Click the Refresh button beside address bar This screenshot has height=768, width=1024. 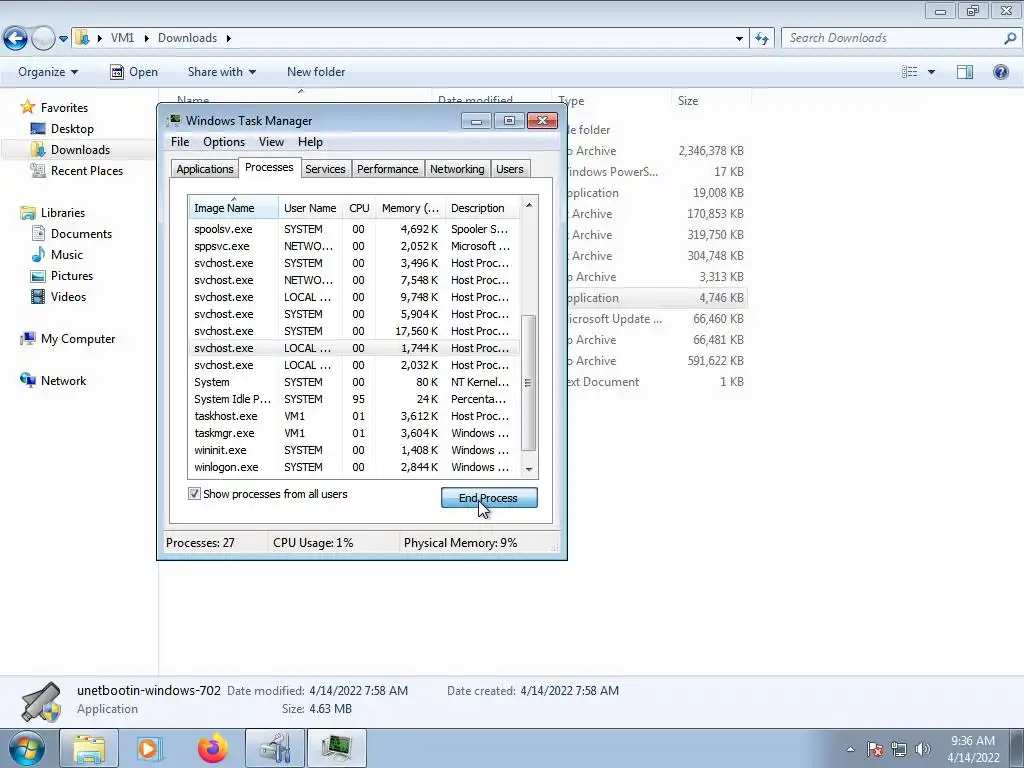click(762, 39)
